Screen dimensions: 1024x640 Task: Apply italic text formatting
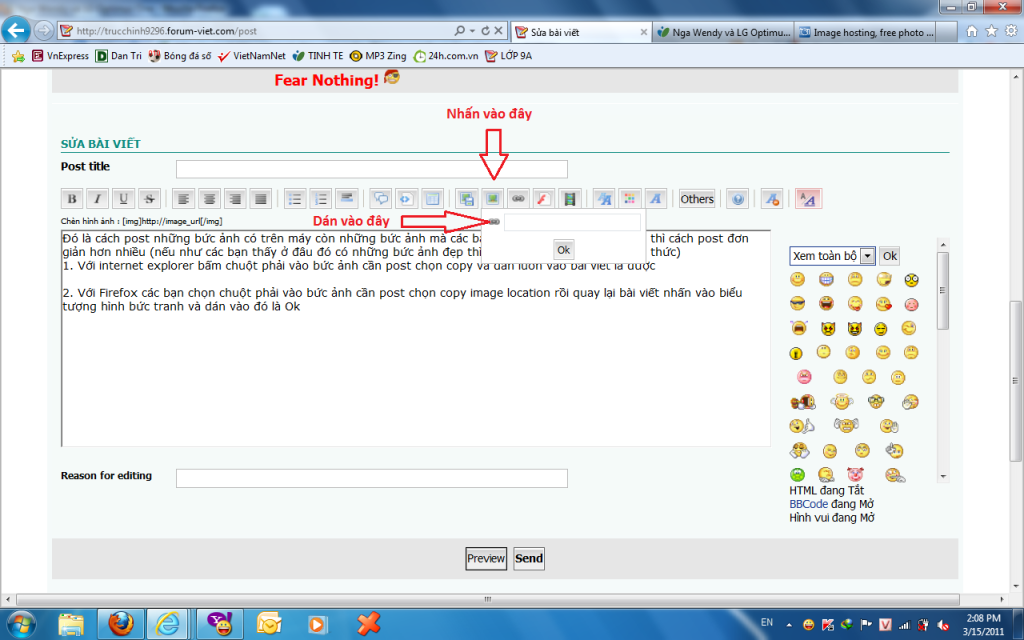[97, 199]
